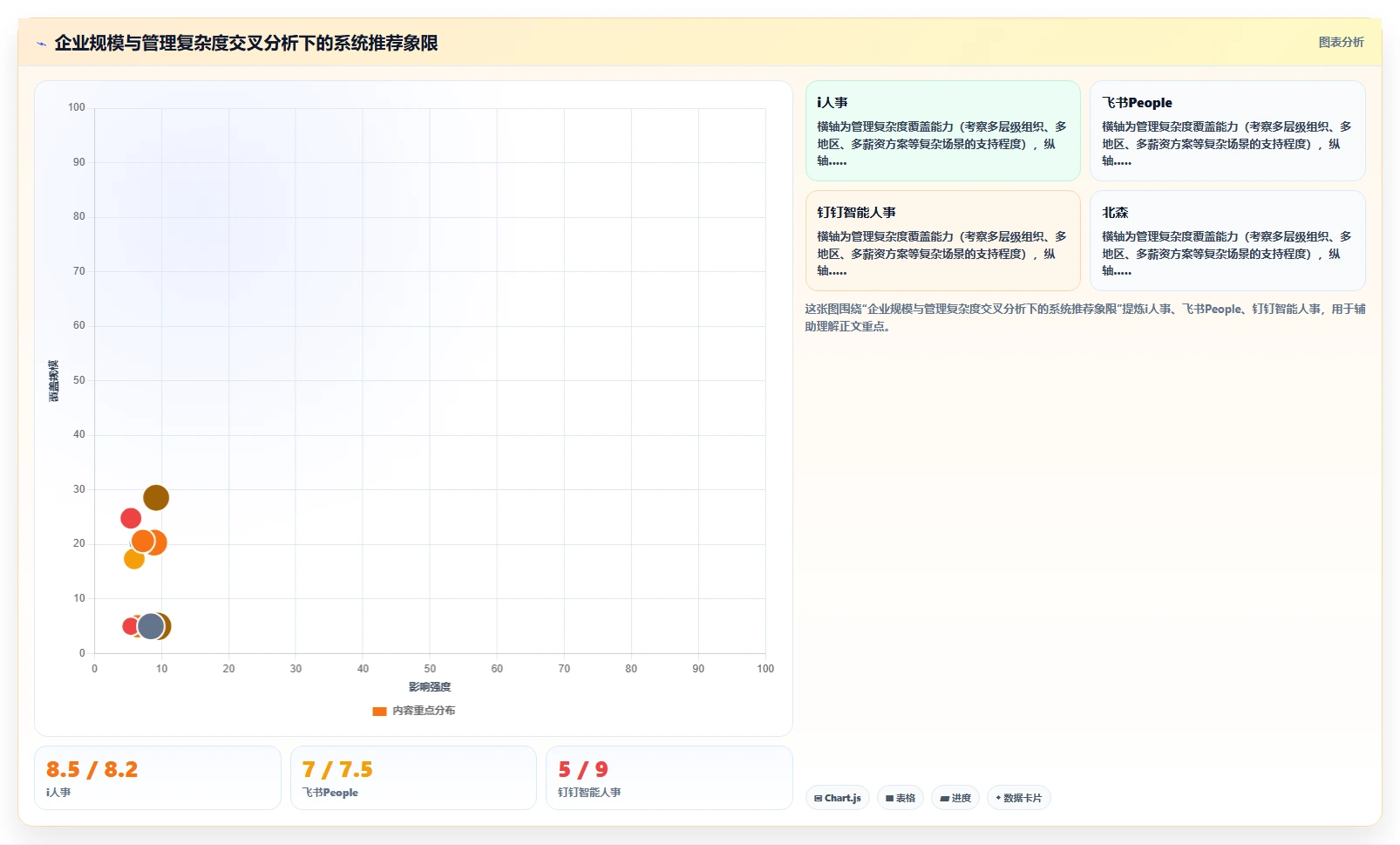Screen dimensions: 1400x845
Task: Click the yellow-orange bubble near value 17
Action: [133, 559]
